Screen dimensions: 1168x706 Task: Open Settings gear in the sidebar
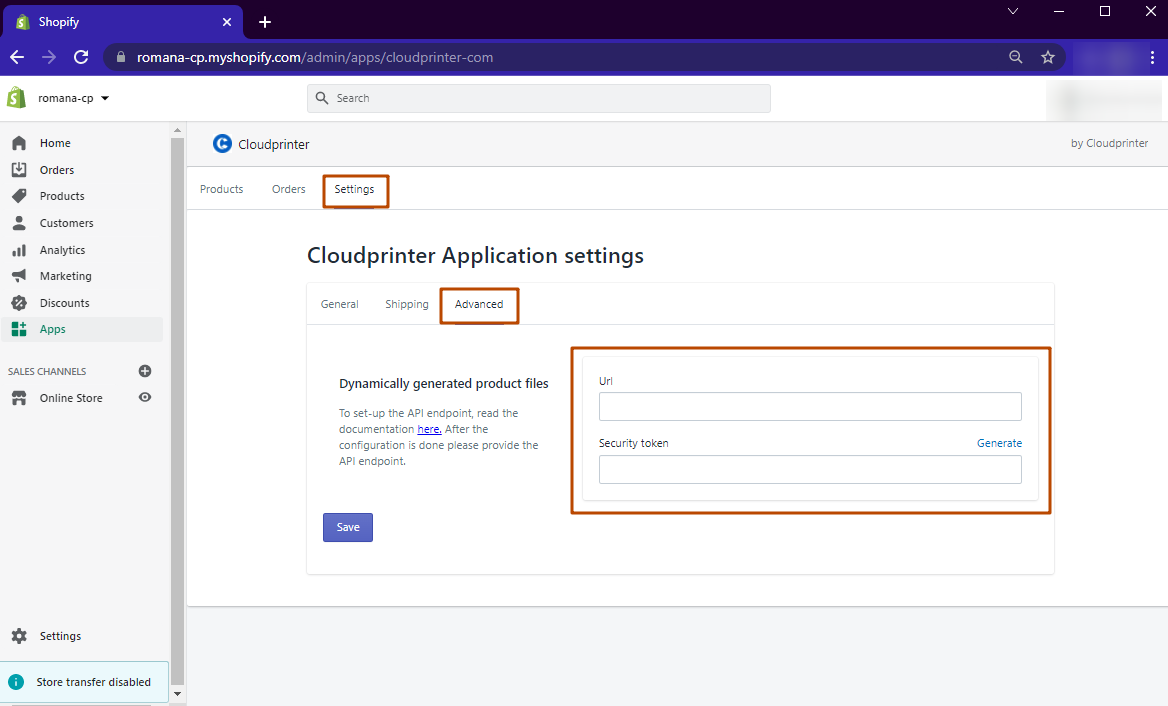click(x=19, y=636)
